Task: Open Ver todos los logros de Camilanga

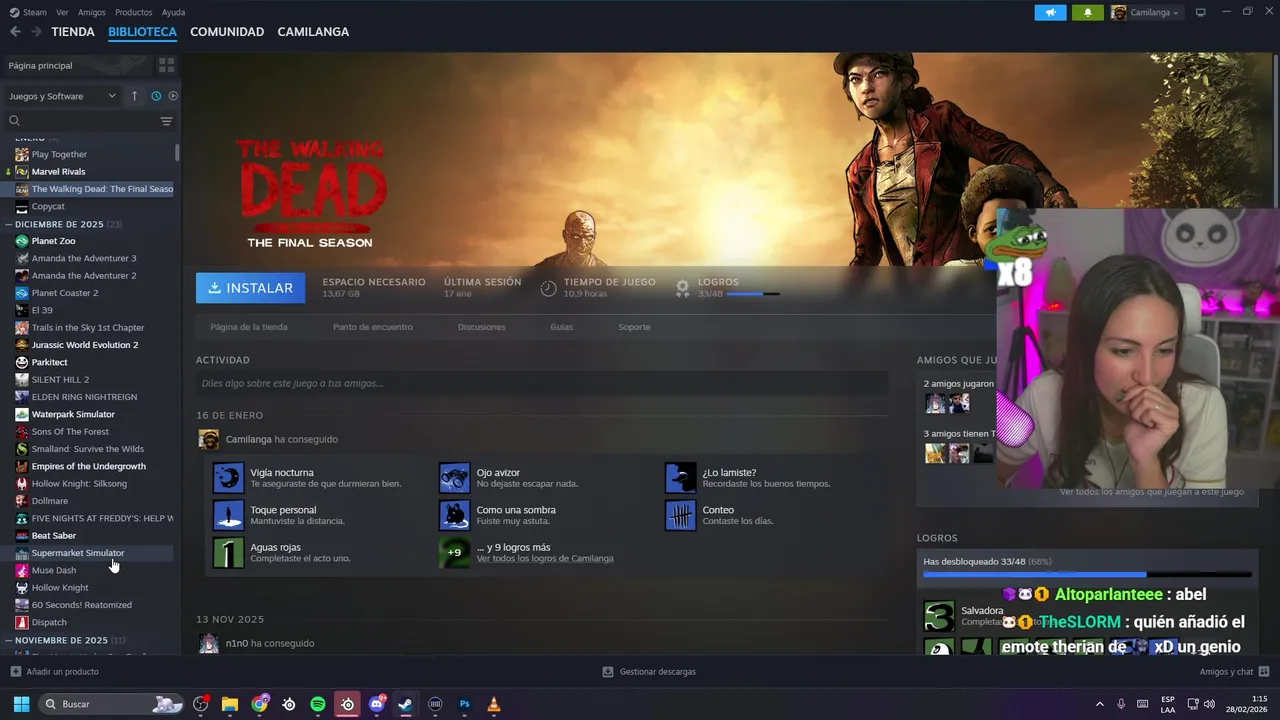Action: (x=544, y=558)
